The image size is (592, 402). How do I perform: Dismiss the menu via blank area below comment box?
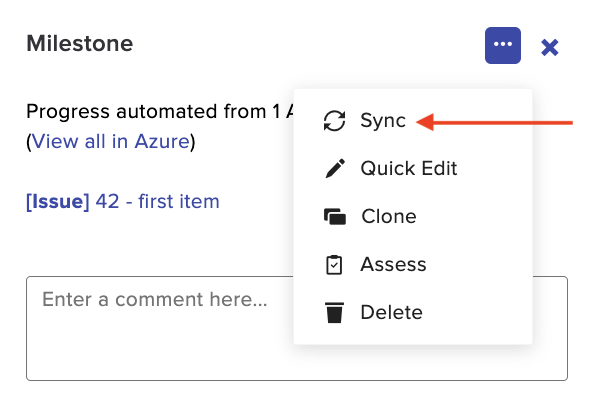(297, 392)
